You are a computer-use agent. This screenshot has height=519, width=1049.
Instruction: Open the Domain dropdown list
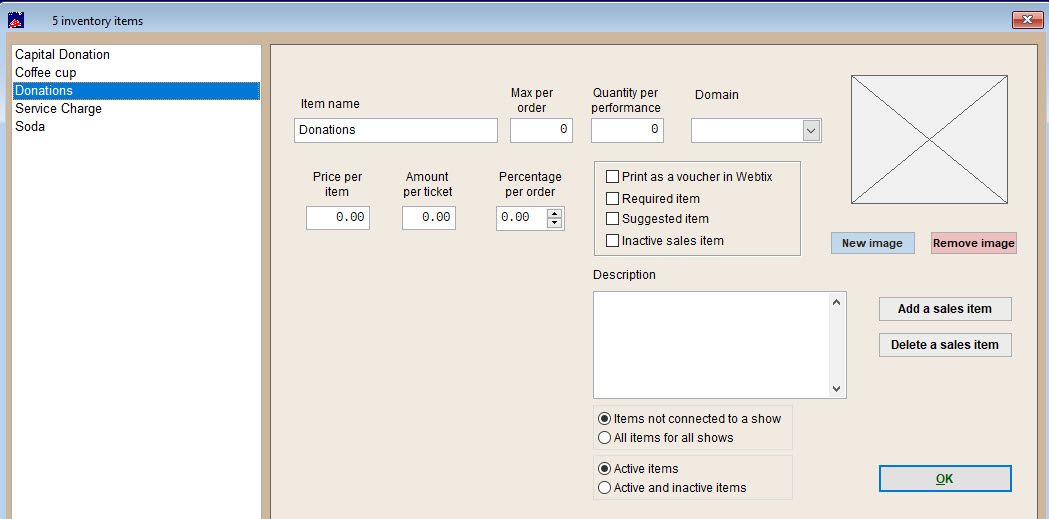(811, 131)
